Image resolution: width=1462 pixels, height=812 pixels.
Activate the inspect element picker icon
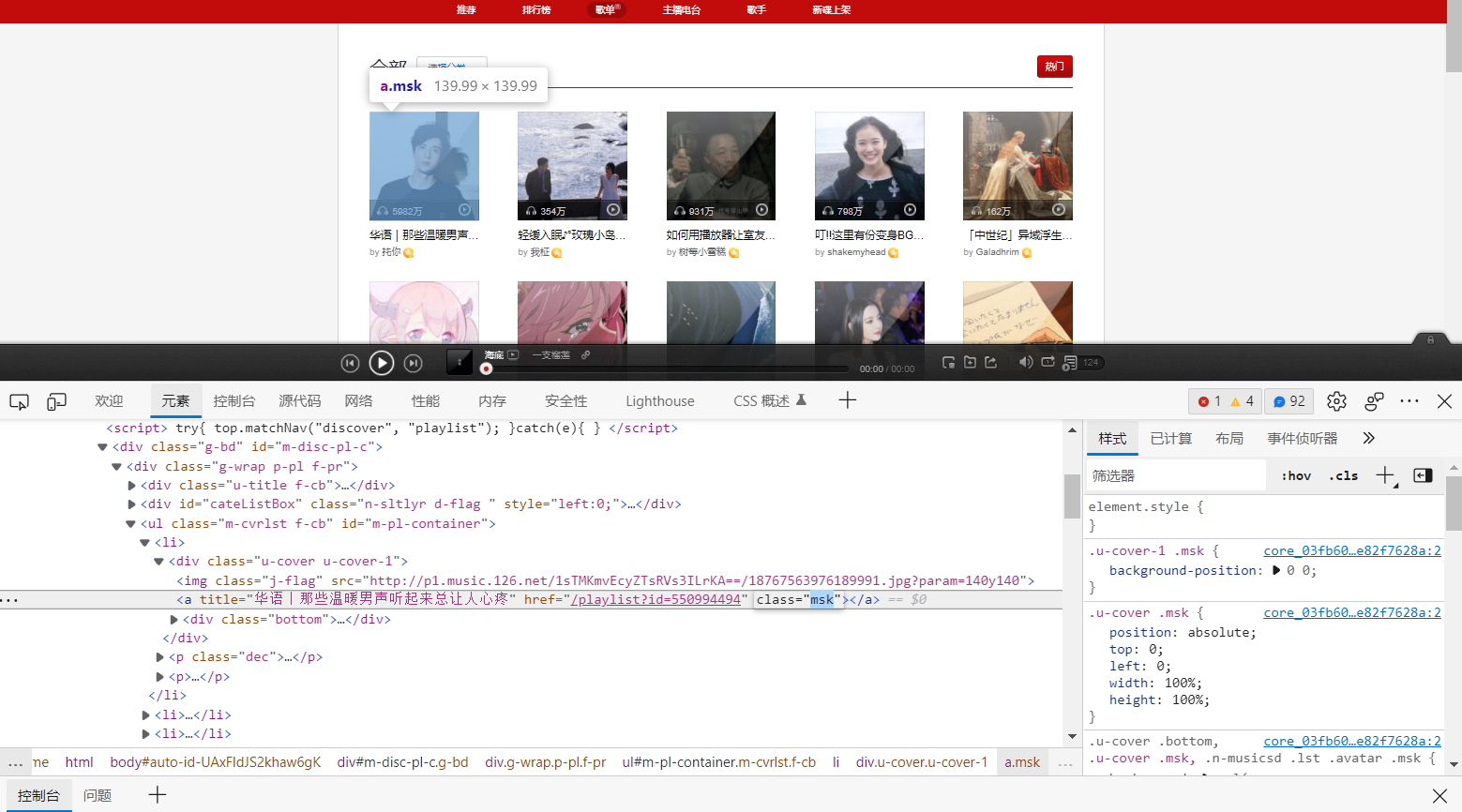[19, 401]
